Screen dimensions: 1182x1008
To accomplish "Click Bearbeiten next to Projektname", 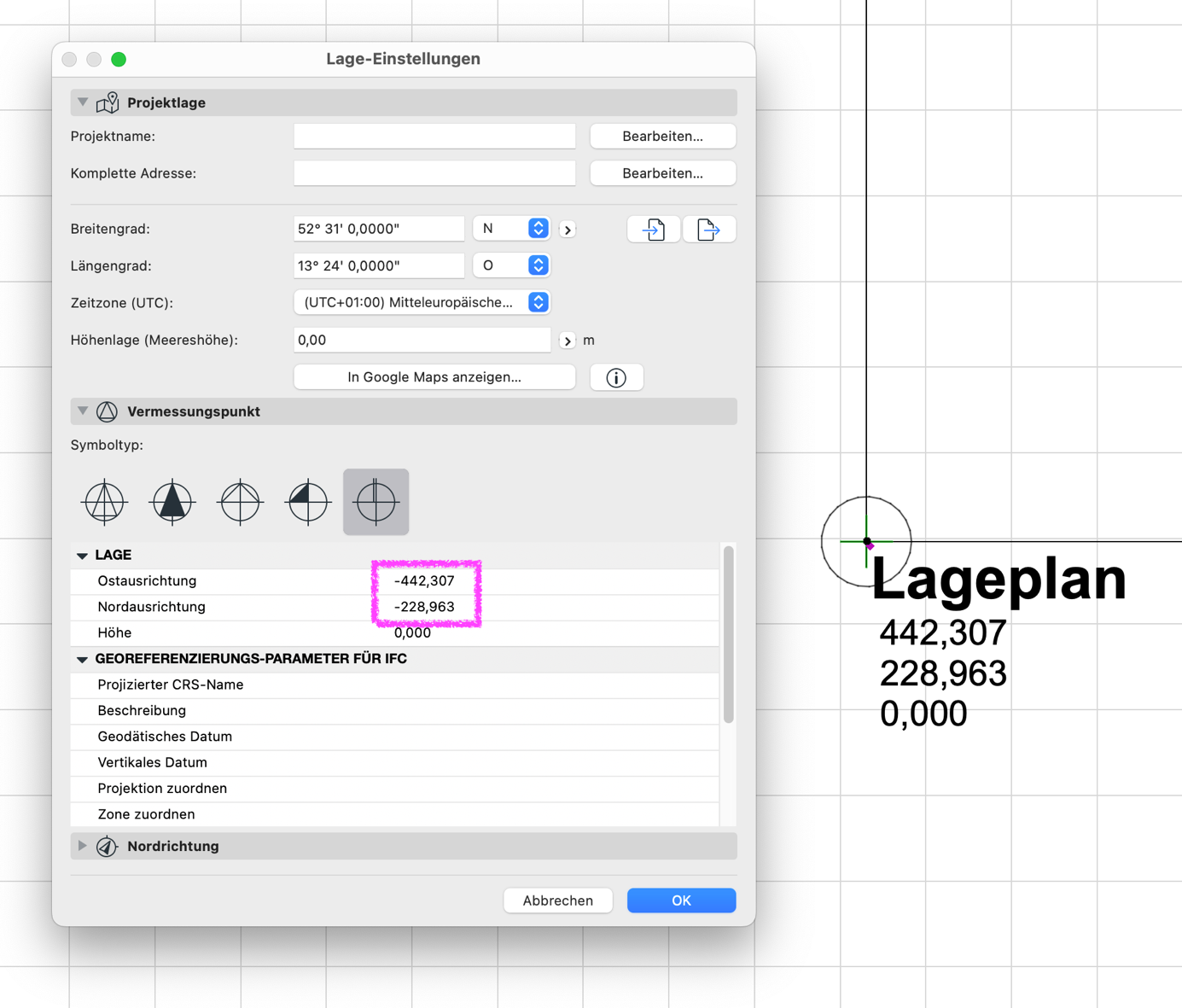I will coord(663,137).
